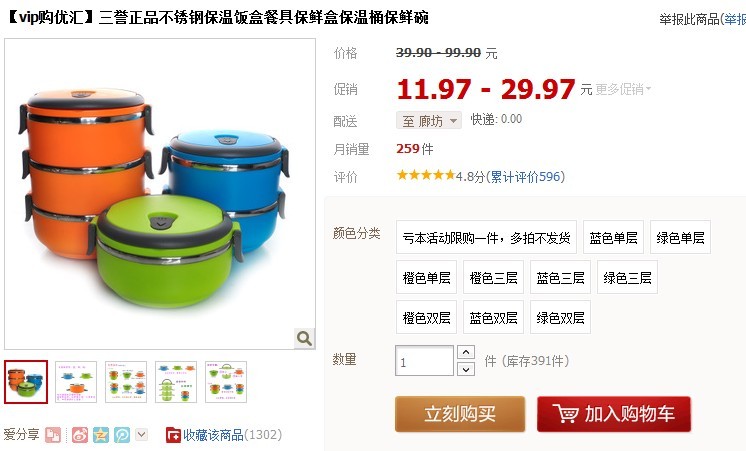Select the 蓝色单层 color option
This screenshot has width=746, height=451.
pos(613,237)
